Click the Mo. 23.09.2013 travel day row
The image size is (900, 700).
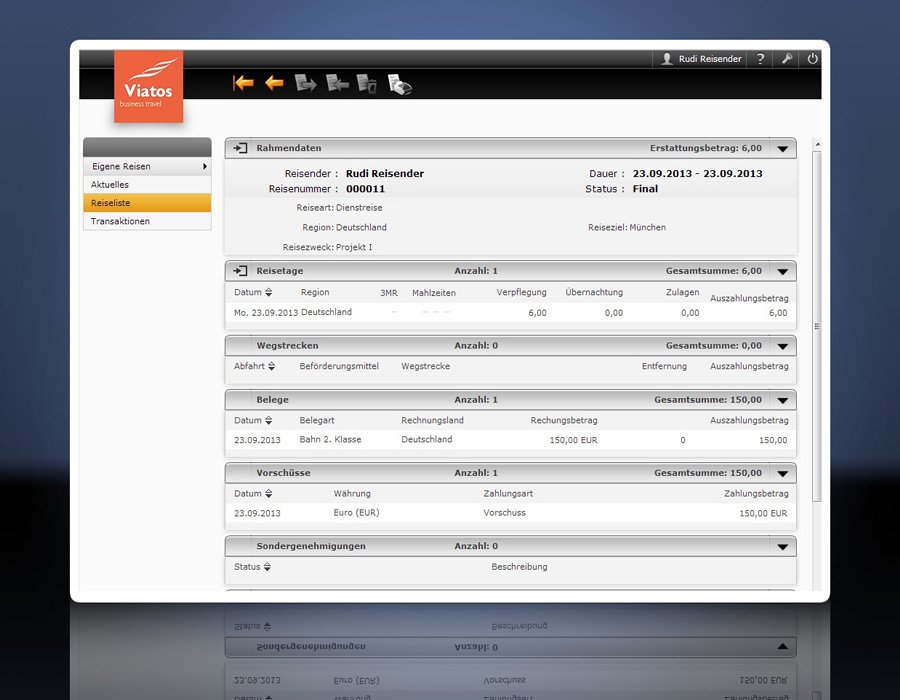tap(510, 313)
